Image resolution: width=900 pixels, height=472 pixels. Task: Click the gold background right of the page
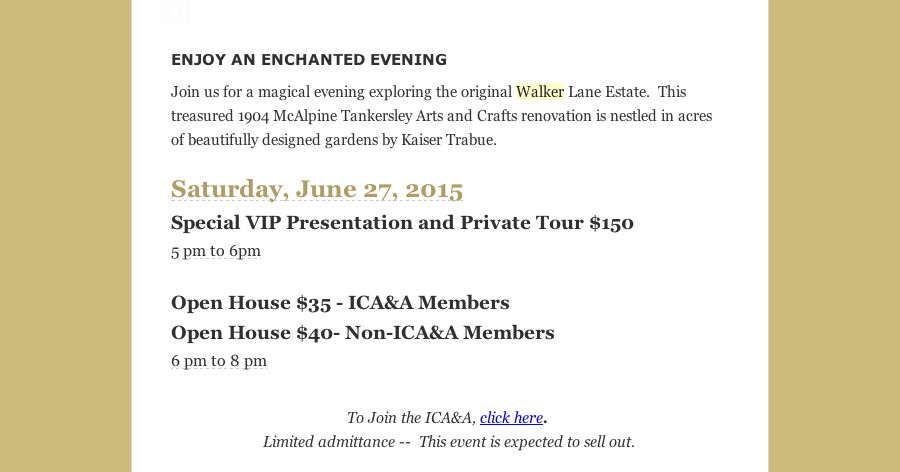click(x=834, y=236)
